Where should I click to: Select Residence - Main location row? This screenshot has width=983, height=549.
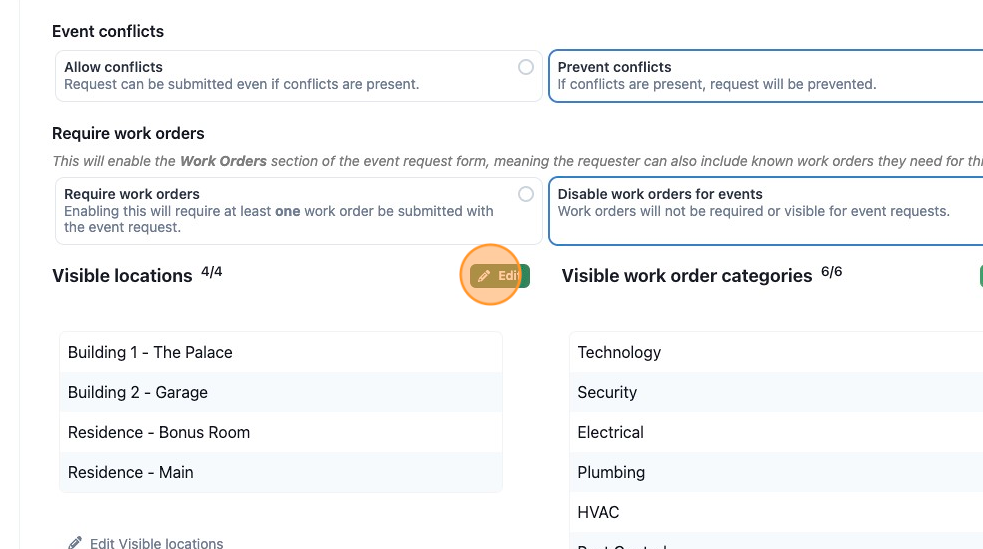[x=281, y=473]
